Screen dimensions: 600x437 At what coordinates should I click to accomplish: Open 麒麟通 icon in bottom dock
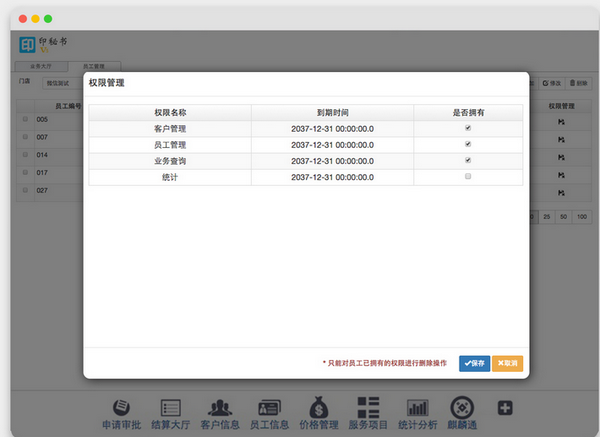(x=462, y=408)
